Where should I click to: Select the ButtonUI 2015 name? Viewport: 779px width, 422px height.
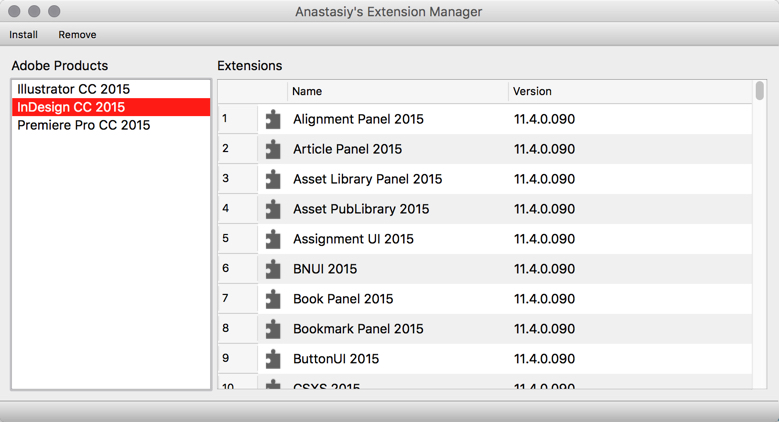[336, 359]
